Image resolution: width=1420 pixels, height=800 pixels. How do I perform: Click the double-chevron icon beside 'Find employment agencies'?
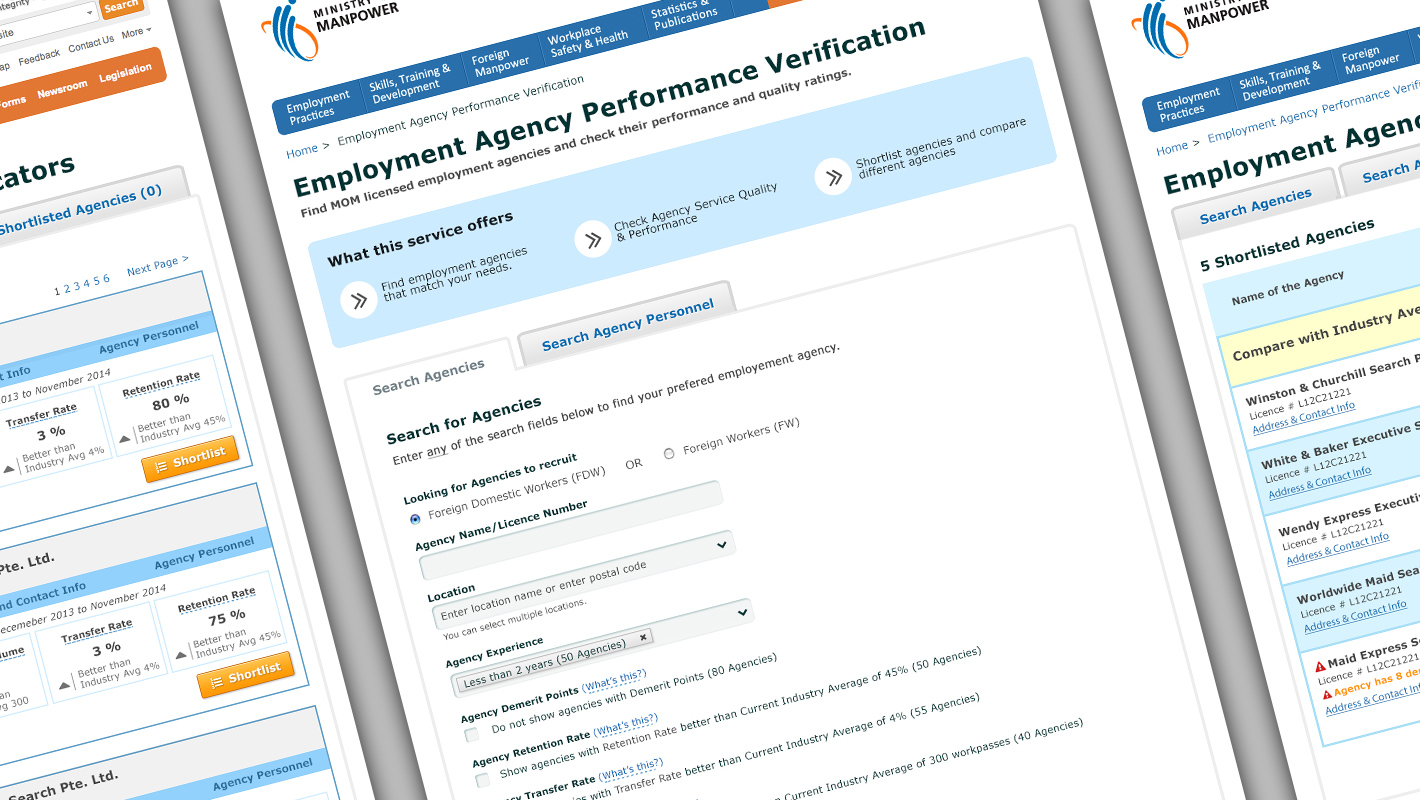[x=358, y=300]
